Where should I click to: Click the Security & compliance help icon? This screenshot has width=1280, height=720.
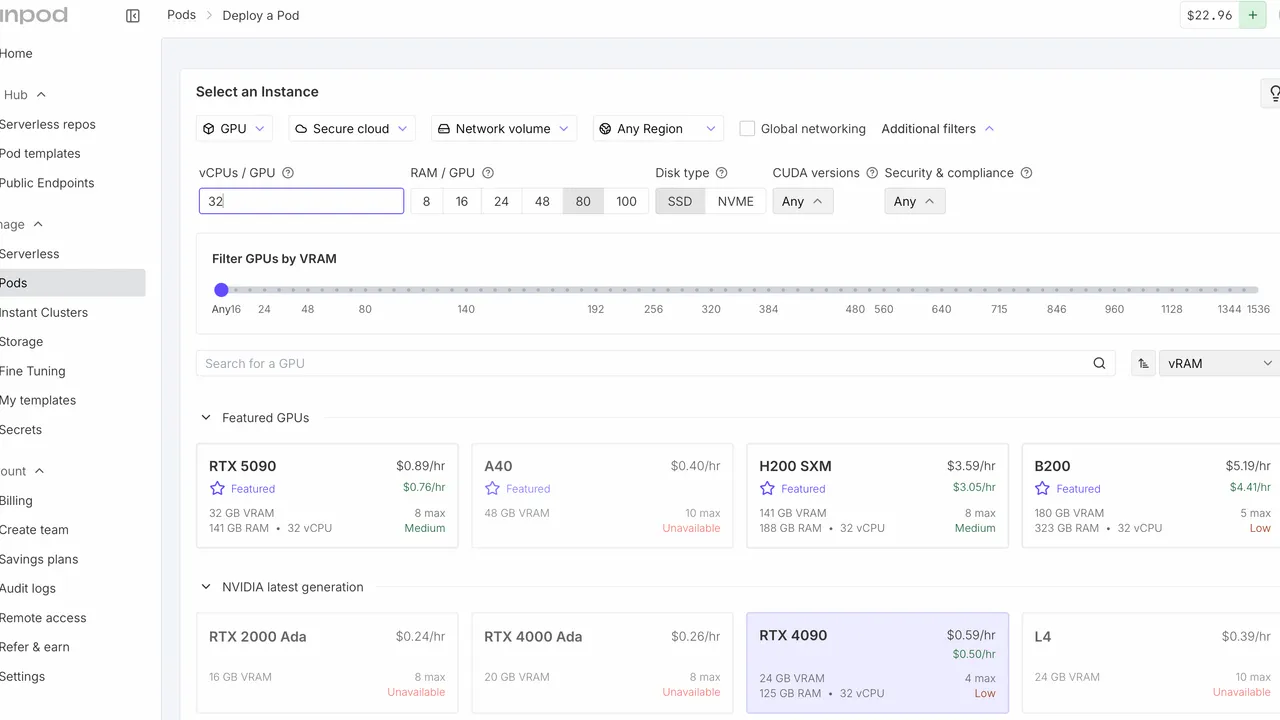click(1026, 173)
